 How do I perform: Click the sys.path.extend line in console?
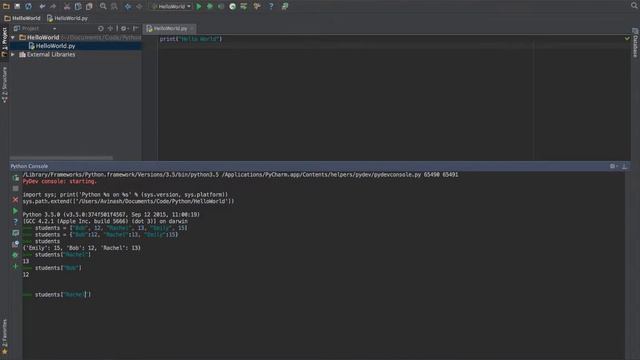click(x=129, y=201)
